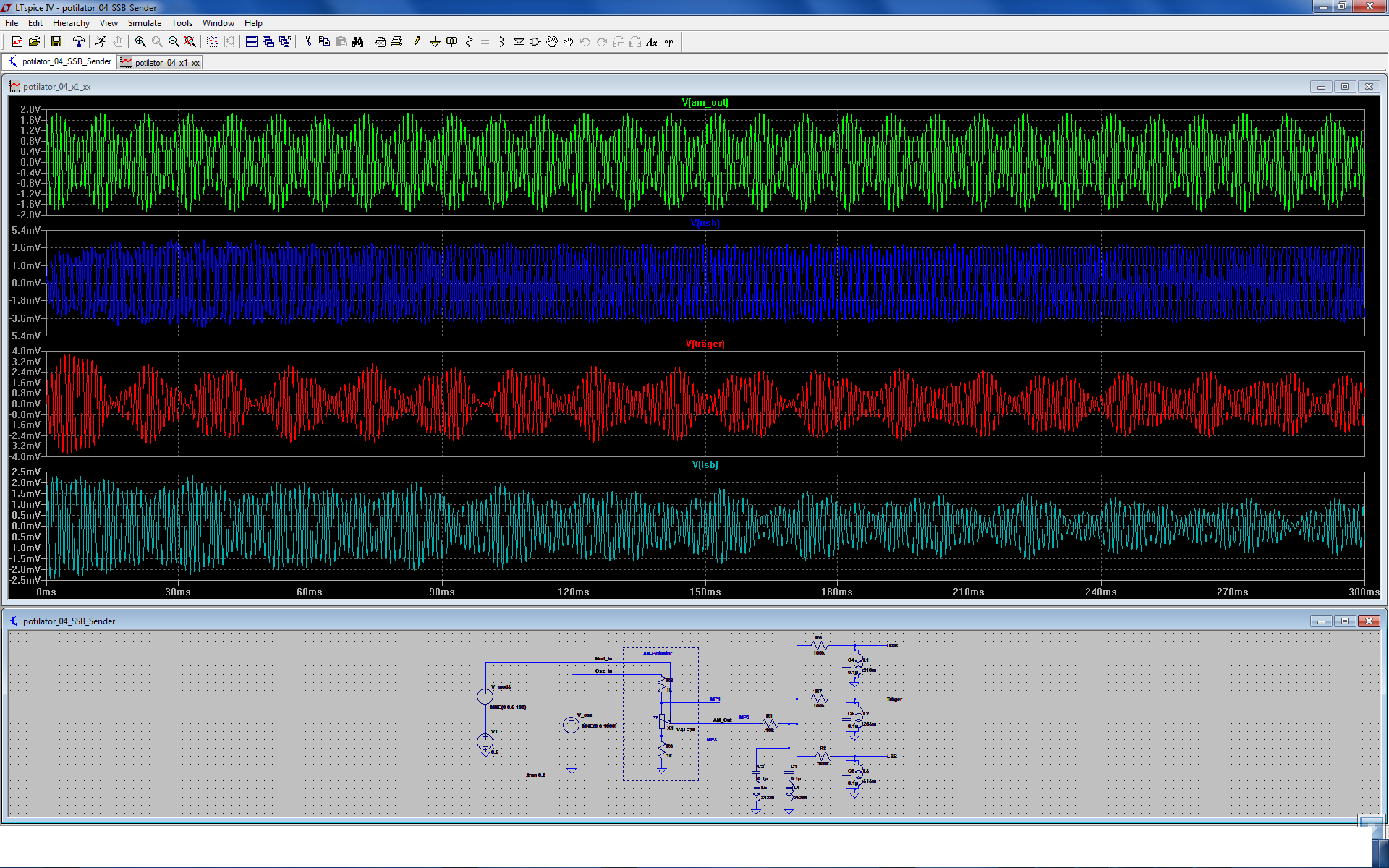Click the 150ms time axis label
The image size is (1389, 868).
pyautogui.click(x=705, y=592)
